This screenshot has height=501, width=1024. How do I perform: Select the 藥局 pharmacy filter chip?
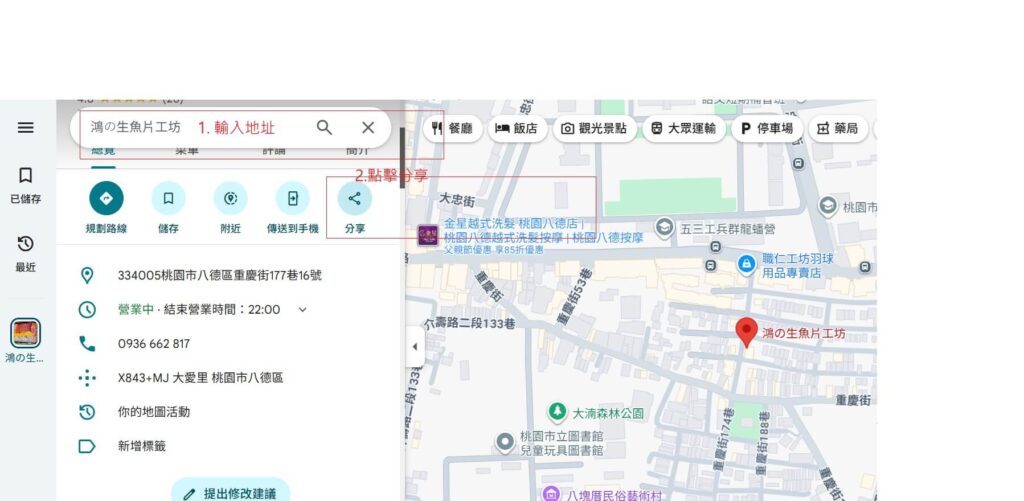(838, 129)
